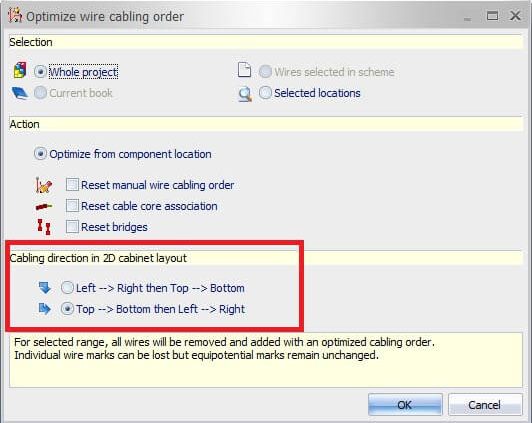Screen dimensions: 532x423
Task: Choose the Selected locations radio option
Action: [265, 92]
